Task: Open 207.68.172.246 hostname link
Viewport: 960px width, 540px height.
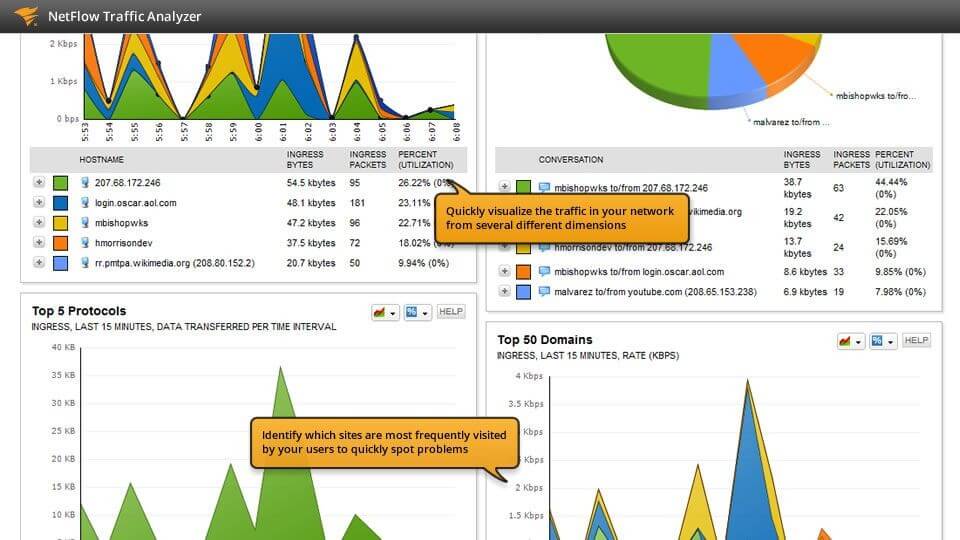Action: pos(127,182)
